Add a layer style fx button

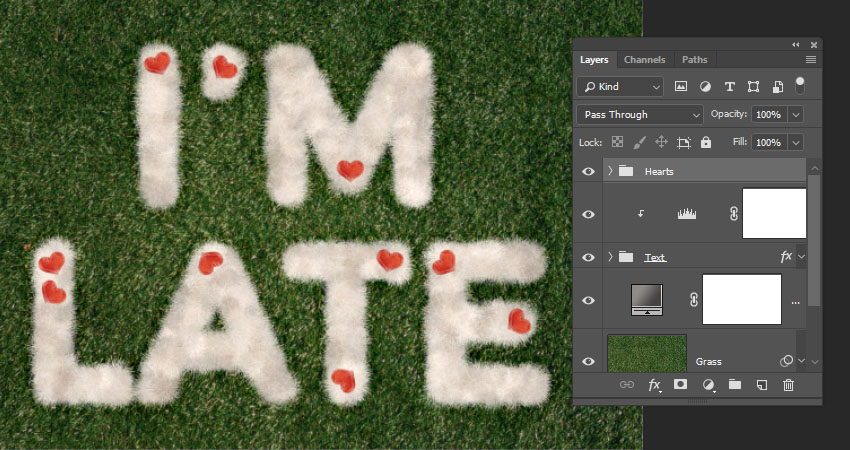pos(654,385)
